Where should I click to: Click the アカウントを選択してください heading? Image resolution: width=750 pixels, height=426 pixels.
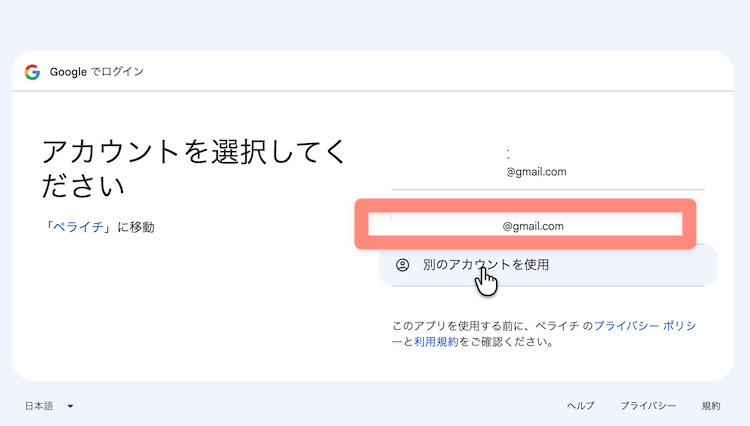[x=194, y=168]
